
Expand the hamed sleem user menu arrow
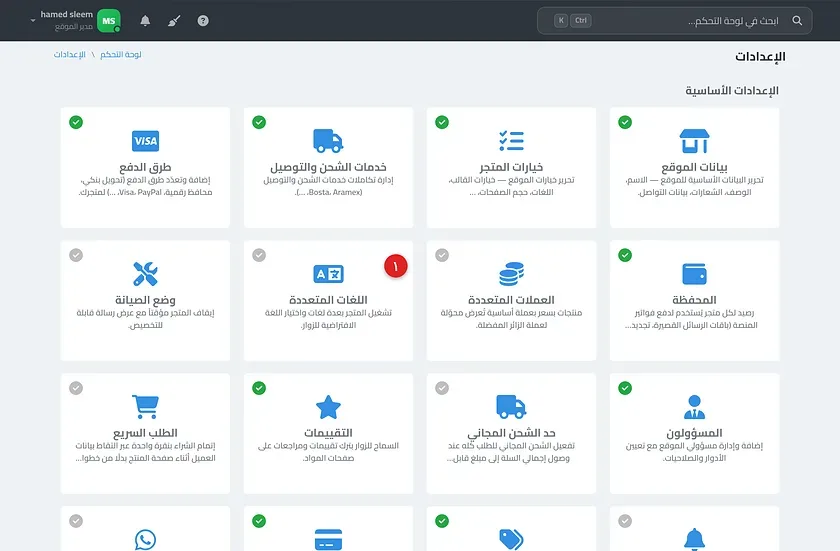(33, 20)
